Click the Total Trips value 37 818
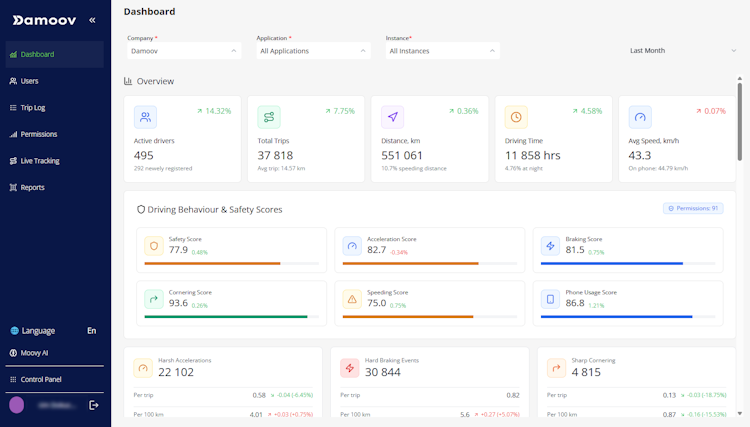The image size is (750, 427). pos(275,155)
